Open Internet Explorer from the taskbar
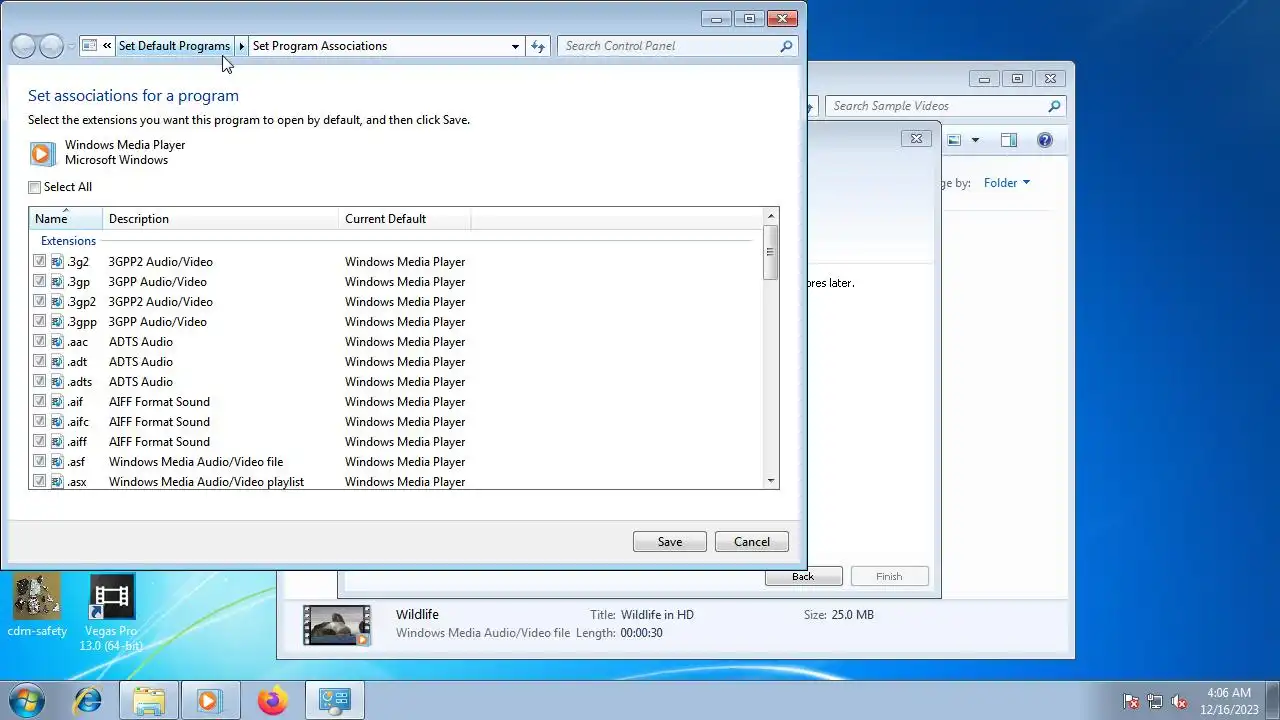 point(88,700)
